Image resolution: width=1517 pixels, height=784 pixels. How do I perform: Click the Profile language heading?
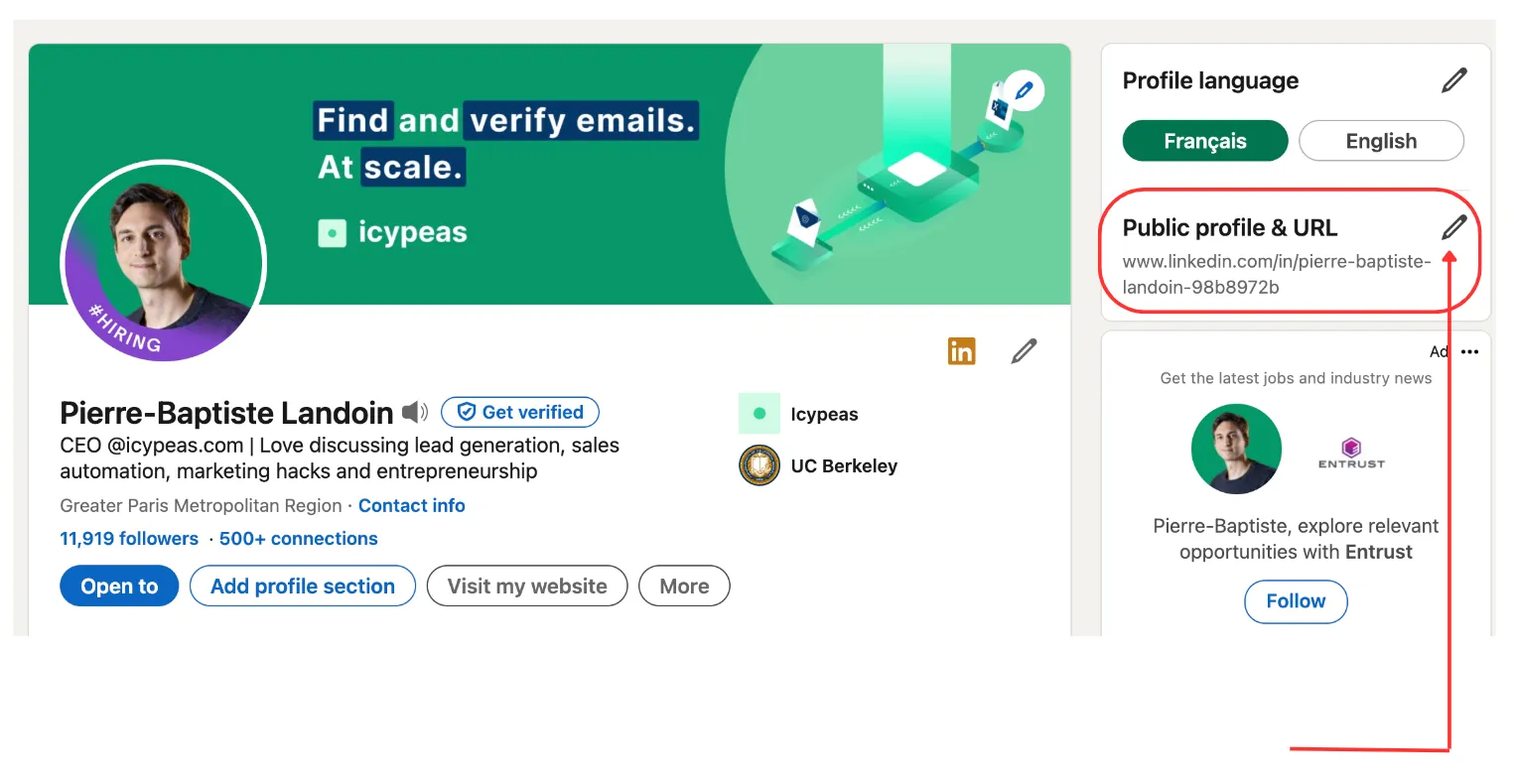(1210, 80)
